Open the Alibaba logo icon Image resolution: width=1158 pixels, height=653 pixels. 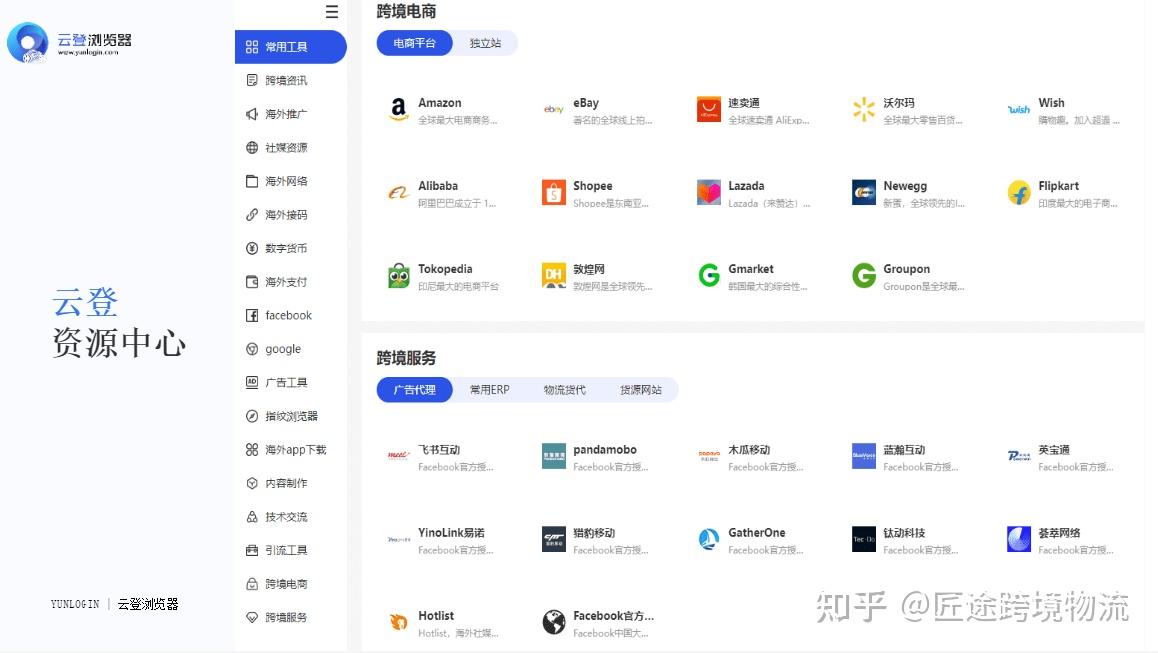[399, 193]
